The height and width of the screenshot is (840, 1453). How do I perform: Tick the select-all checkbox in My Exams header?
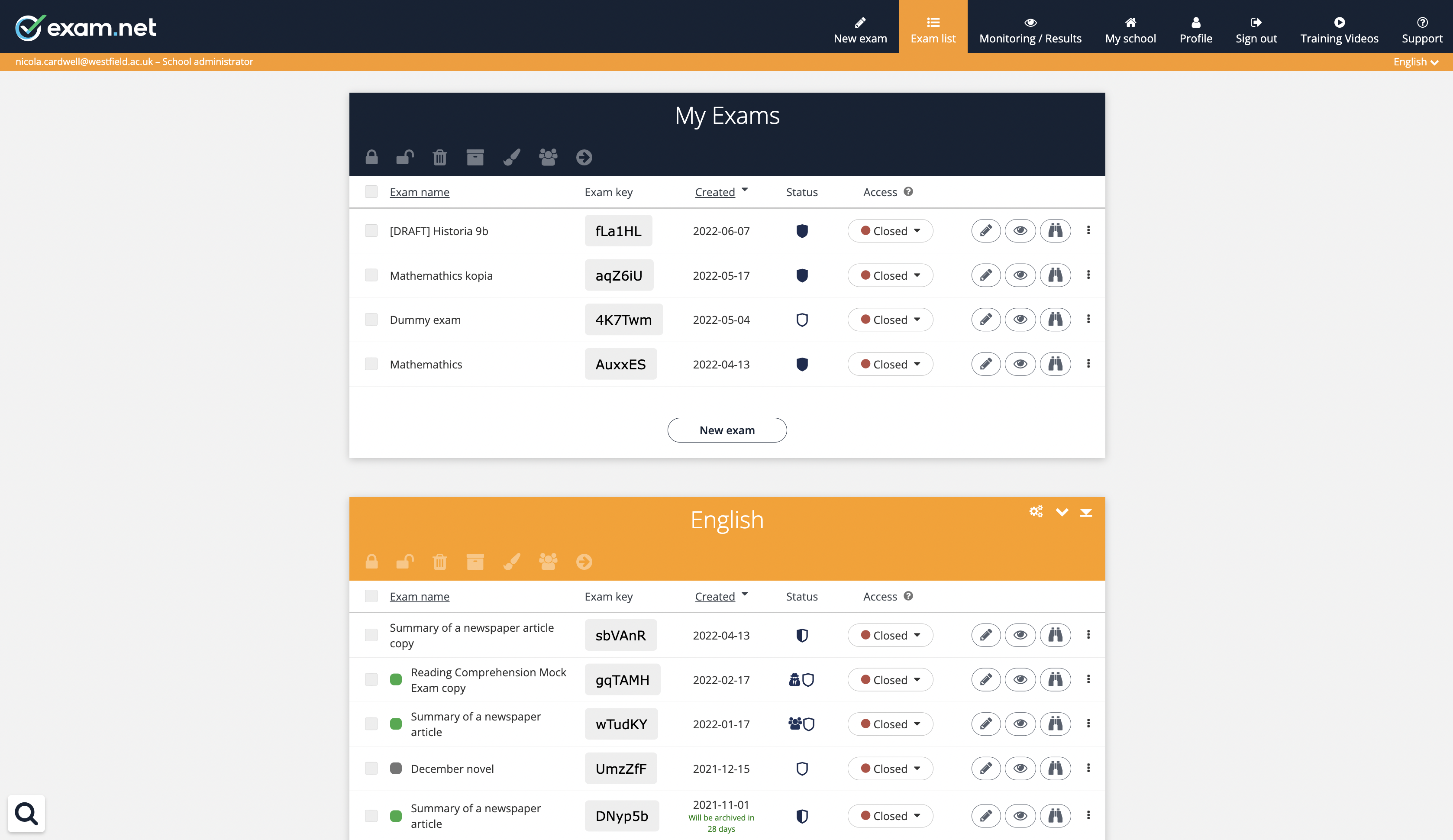[371, 191]
